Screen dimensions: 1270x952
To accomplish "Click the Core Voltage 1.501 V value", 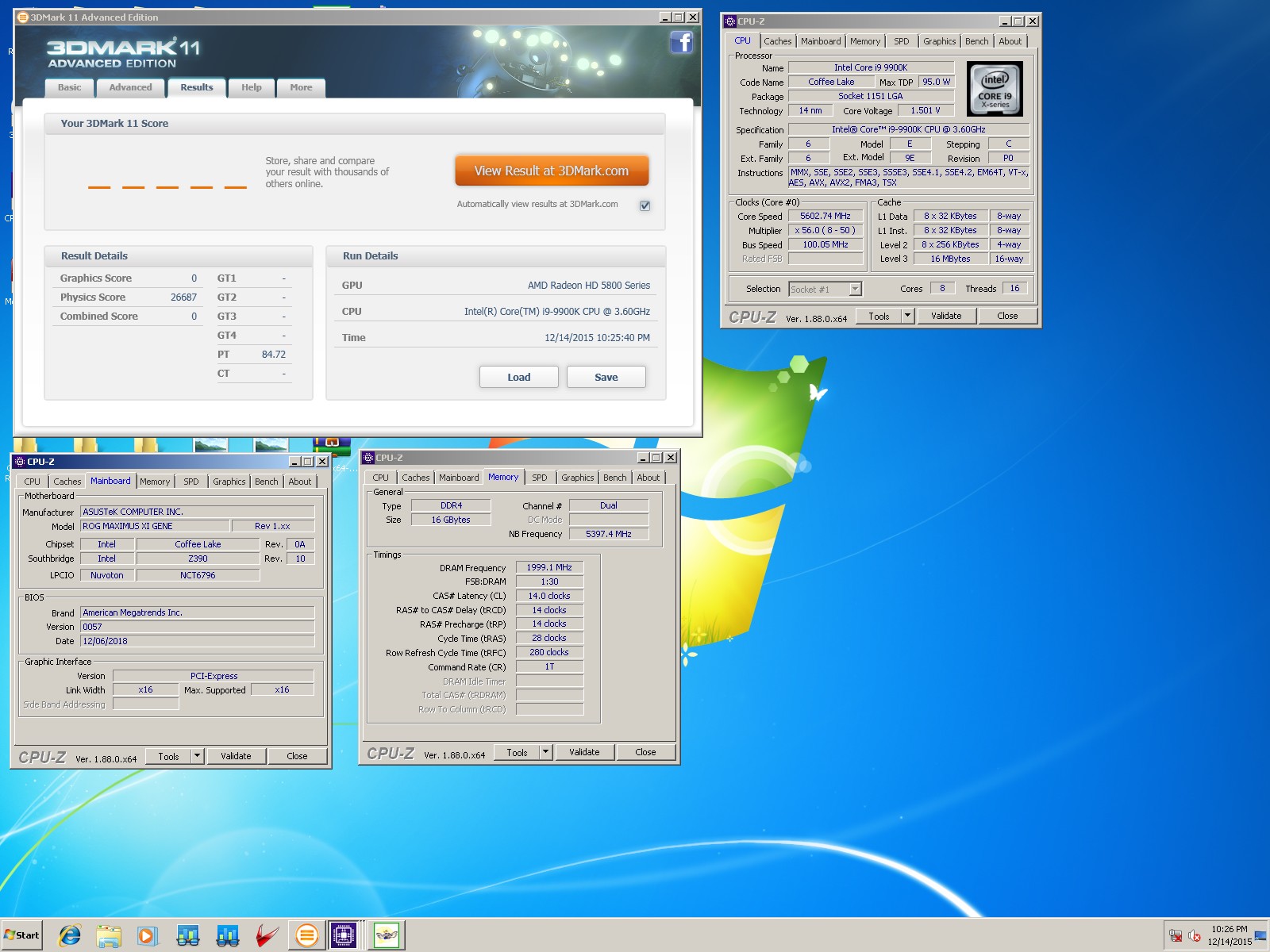I will pyautogui.click(x=925, y=110).
